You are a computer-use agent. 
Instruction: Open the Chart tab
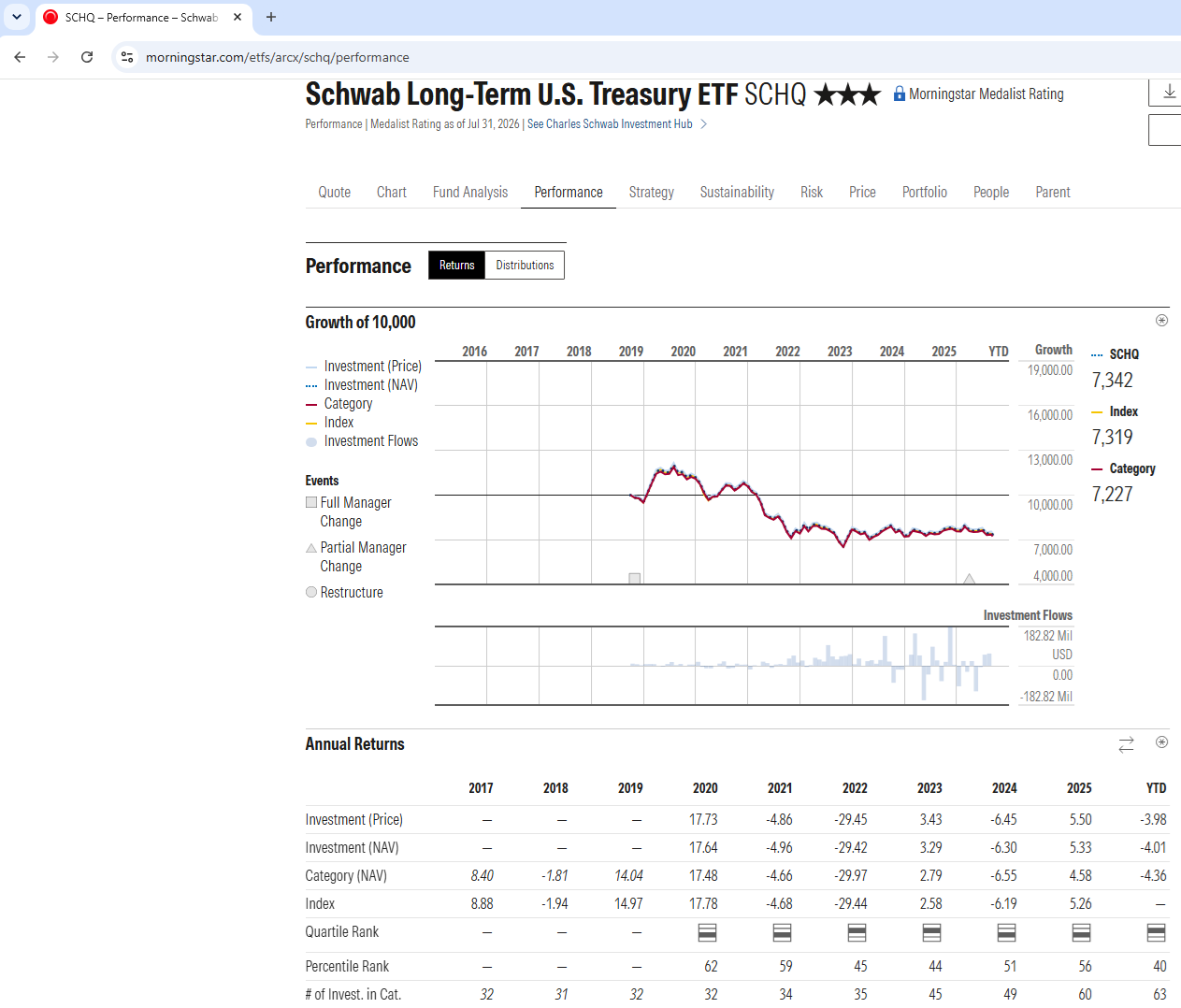point(392,192)
